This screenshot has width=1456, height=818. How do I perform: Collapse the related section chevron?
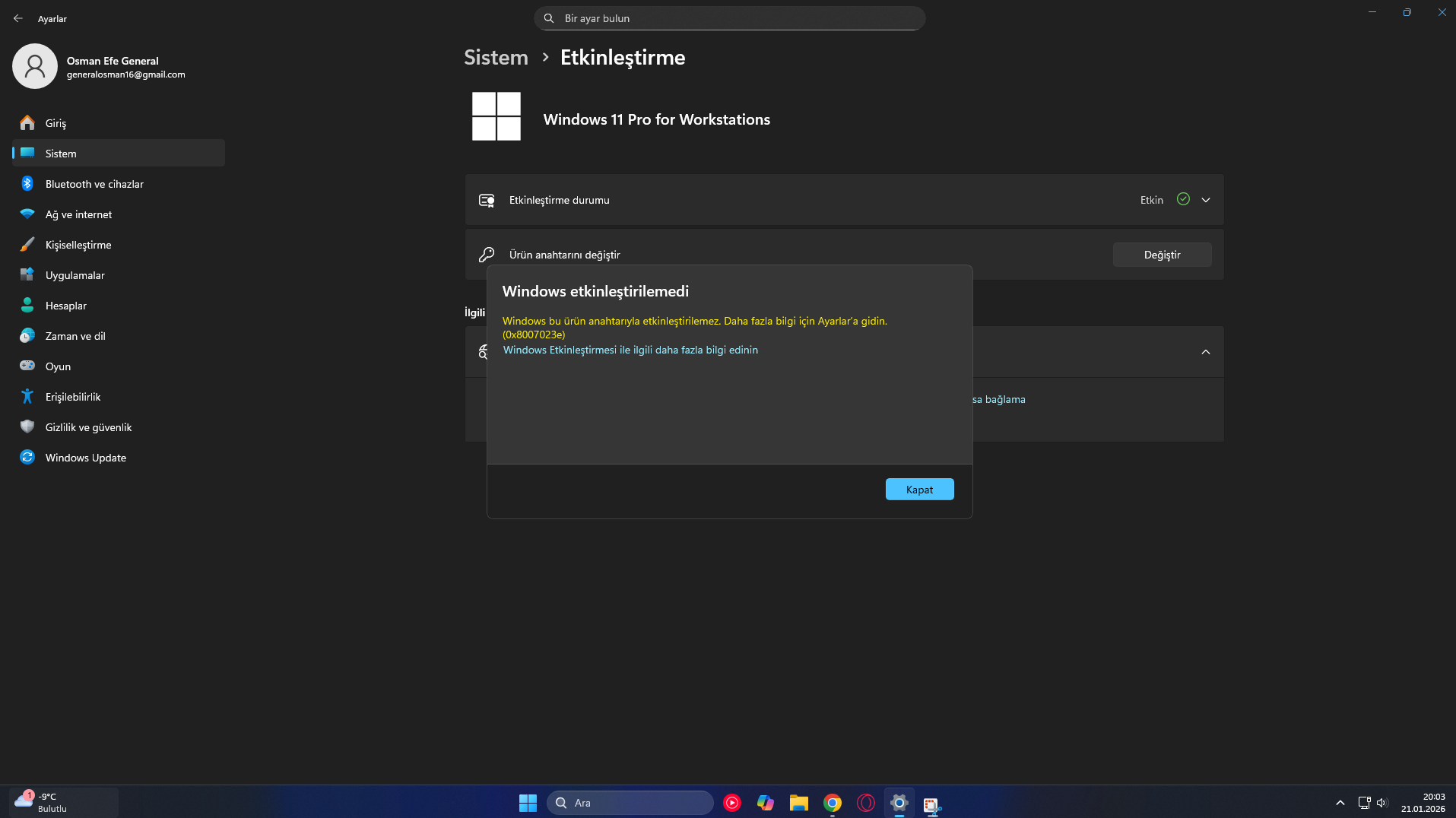(x=1206, y=352)
